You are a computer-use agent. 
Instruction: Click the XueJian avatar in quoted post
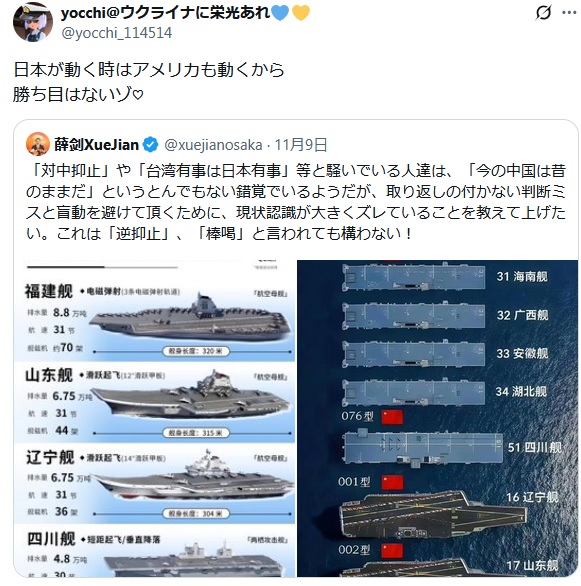pos(38,144)
